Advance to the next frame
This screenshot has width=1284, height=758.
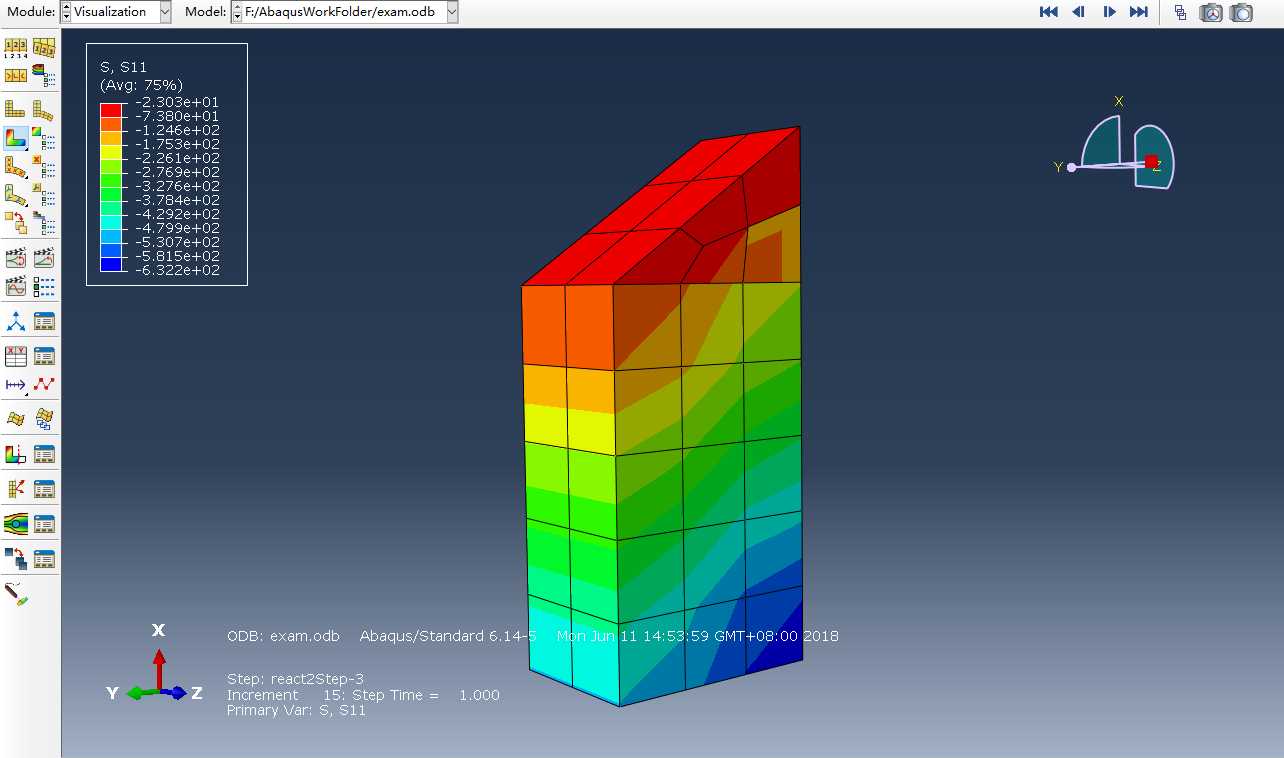tap(1109, 12)
